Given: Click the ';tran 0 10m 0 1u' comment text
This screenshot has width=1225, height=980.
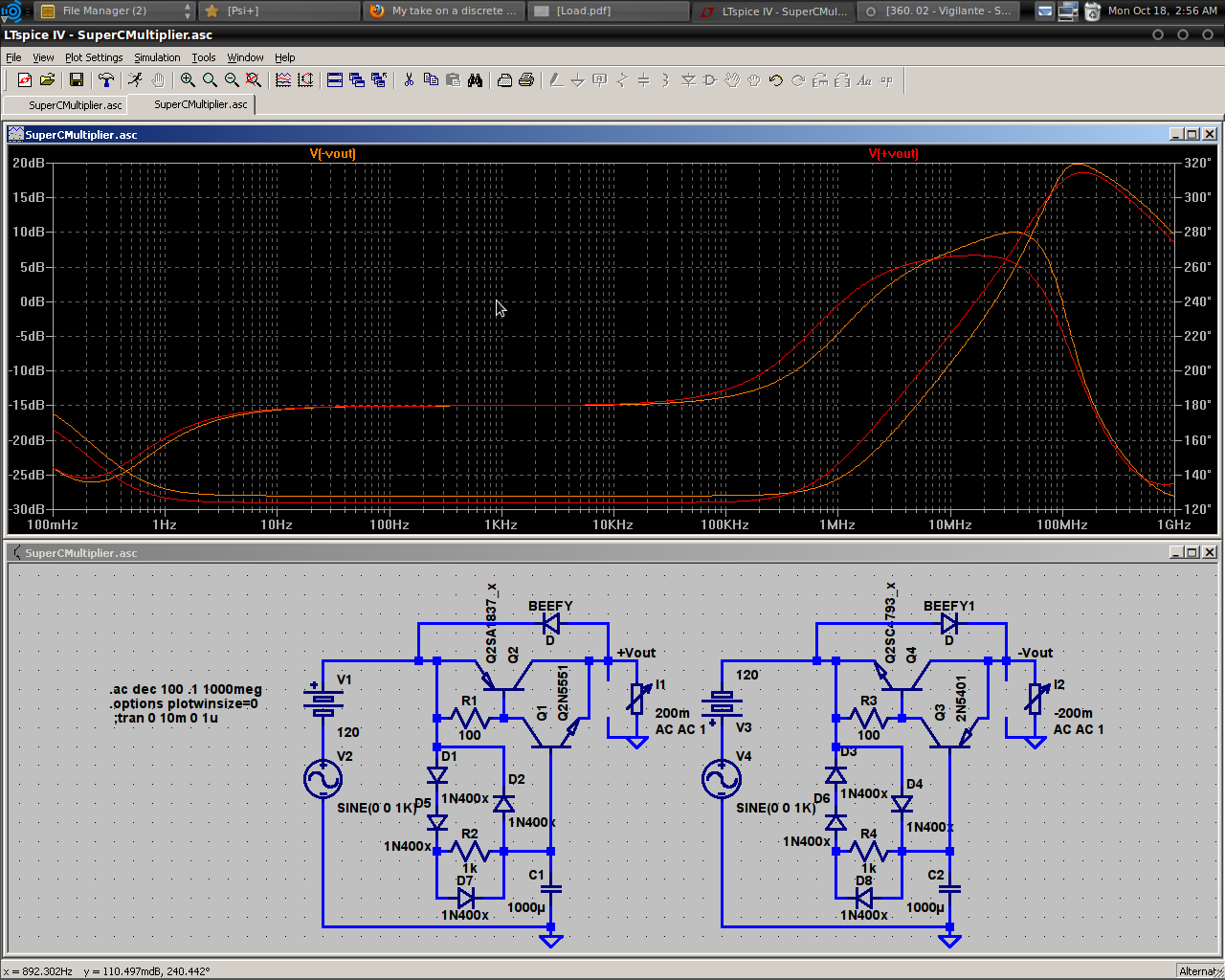Looking at the screenshot, I should [166, 718].
